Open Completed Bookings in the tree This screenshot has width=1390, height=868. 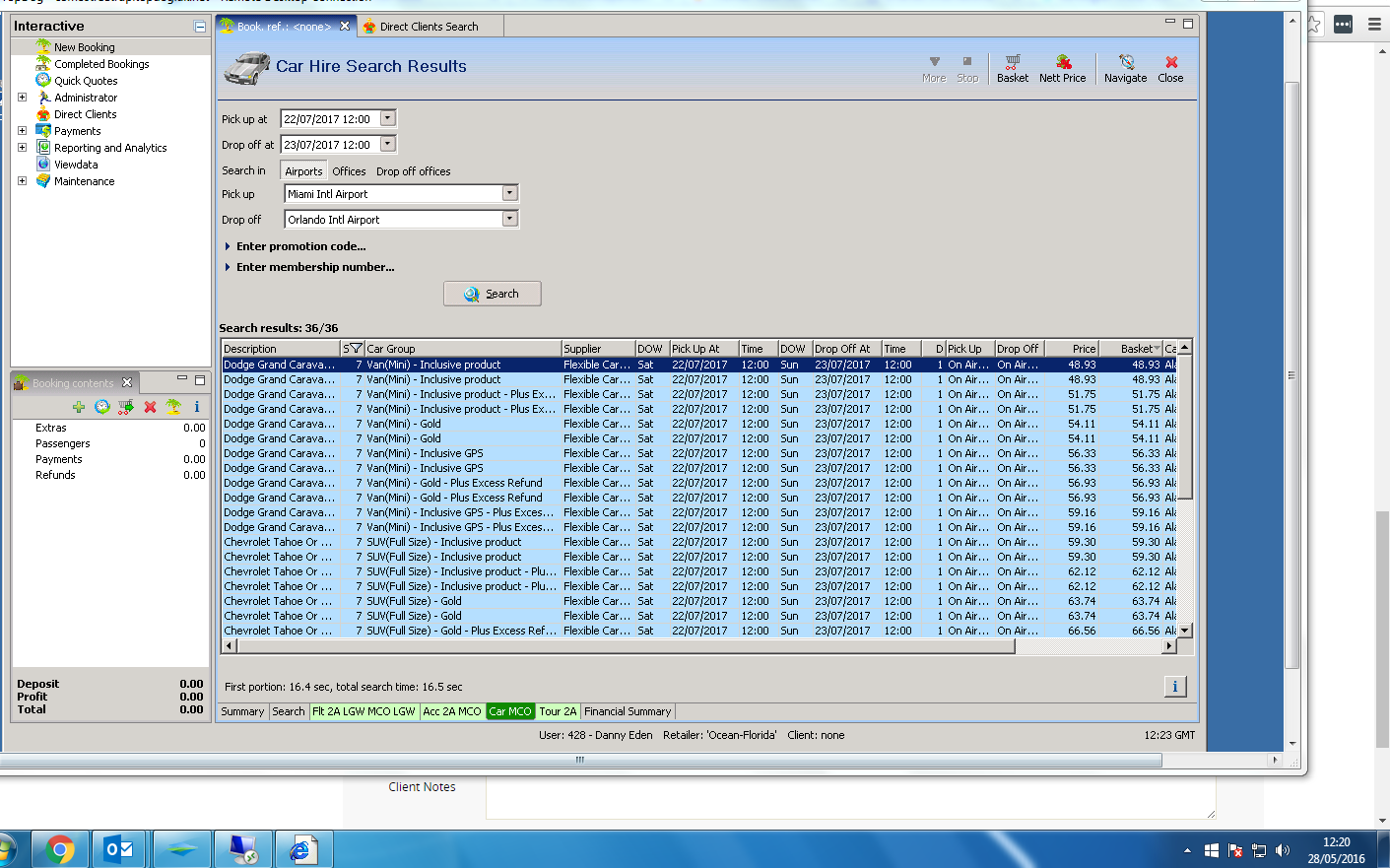[x=101, y=64]
